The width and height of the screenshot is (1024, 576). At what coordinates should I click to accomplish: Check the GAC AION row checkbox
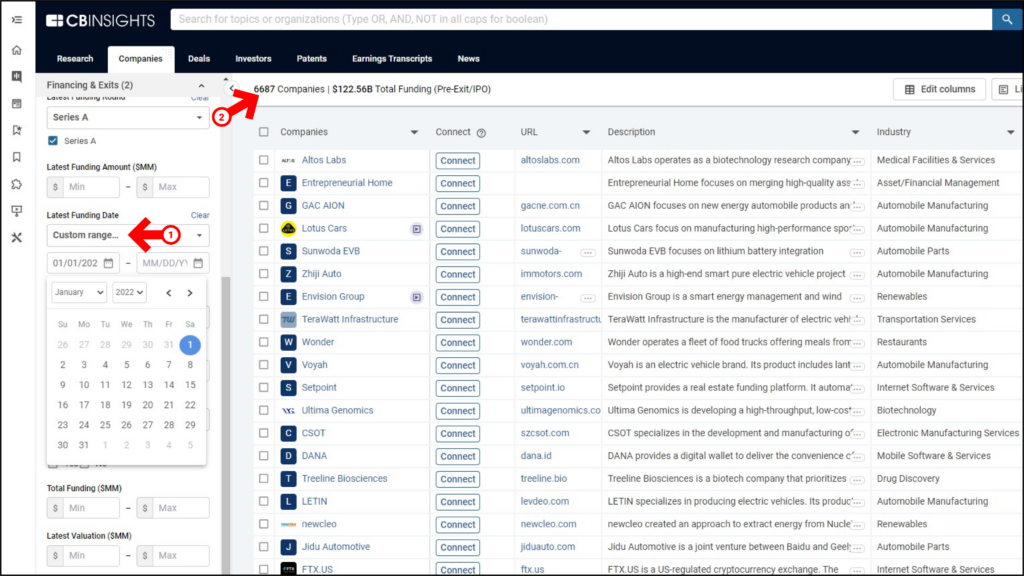[264, 206]
